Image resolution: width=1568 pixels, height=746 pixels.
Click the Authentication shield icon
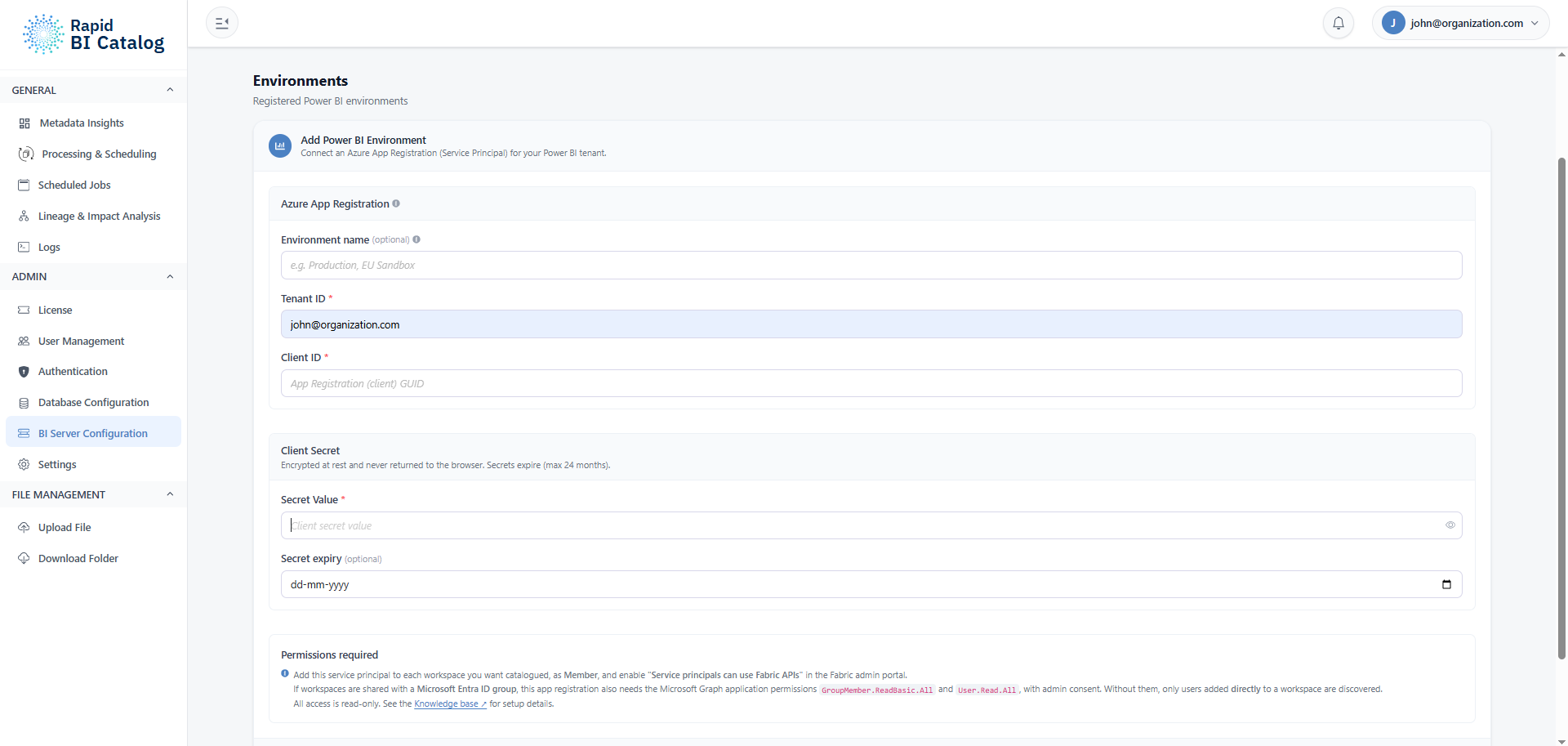tap(24, 372)
